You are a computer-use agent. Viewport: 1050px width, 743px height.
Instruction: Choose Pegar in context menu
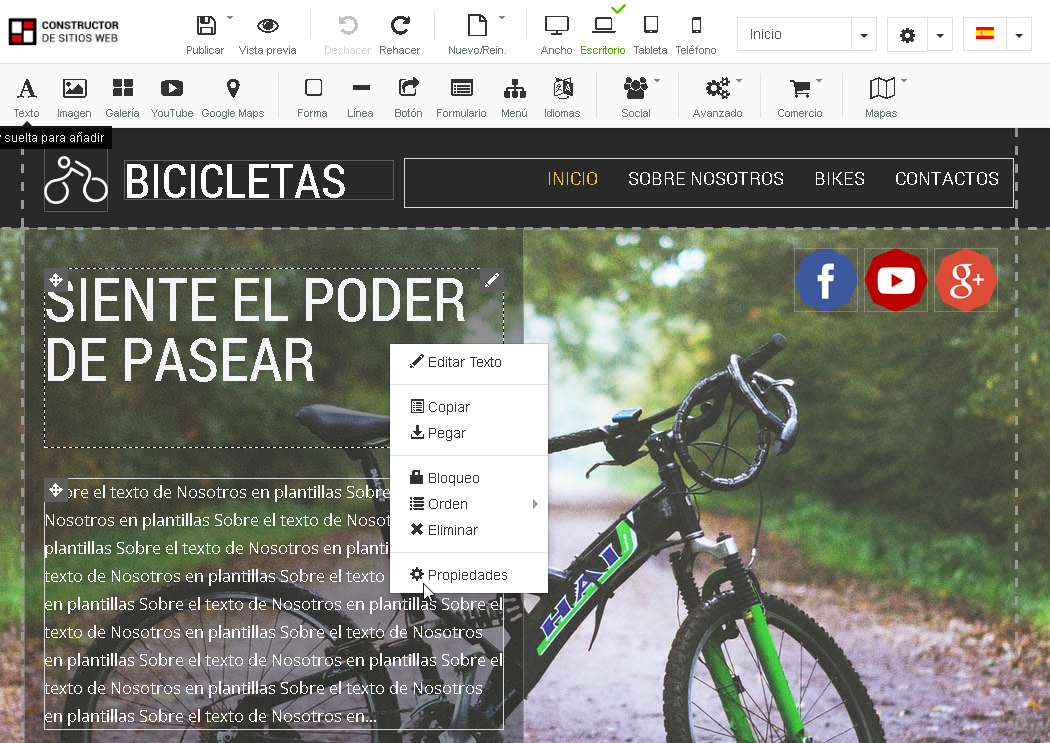click(x=469, y=433)
